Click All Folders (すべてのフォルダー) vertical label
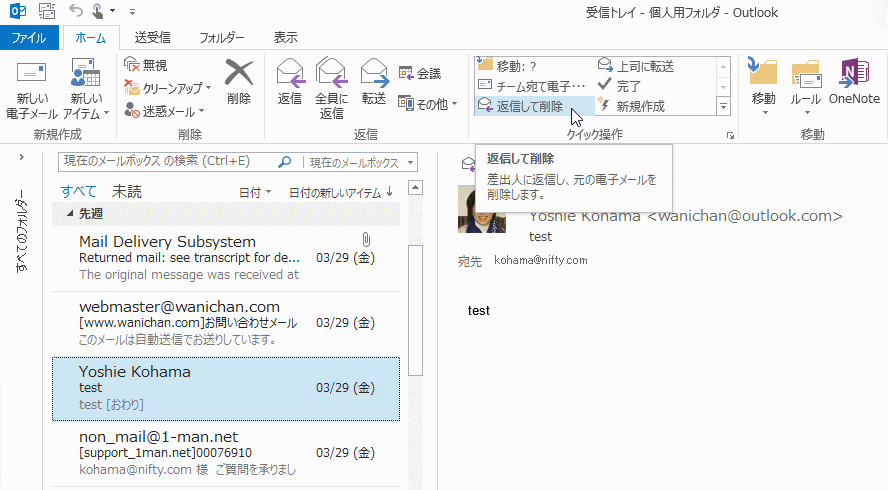The height and width of the screenshot is (490, 888). tap(21, 231)
